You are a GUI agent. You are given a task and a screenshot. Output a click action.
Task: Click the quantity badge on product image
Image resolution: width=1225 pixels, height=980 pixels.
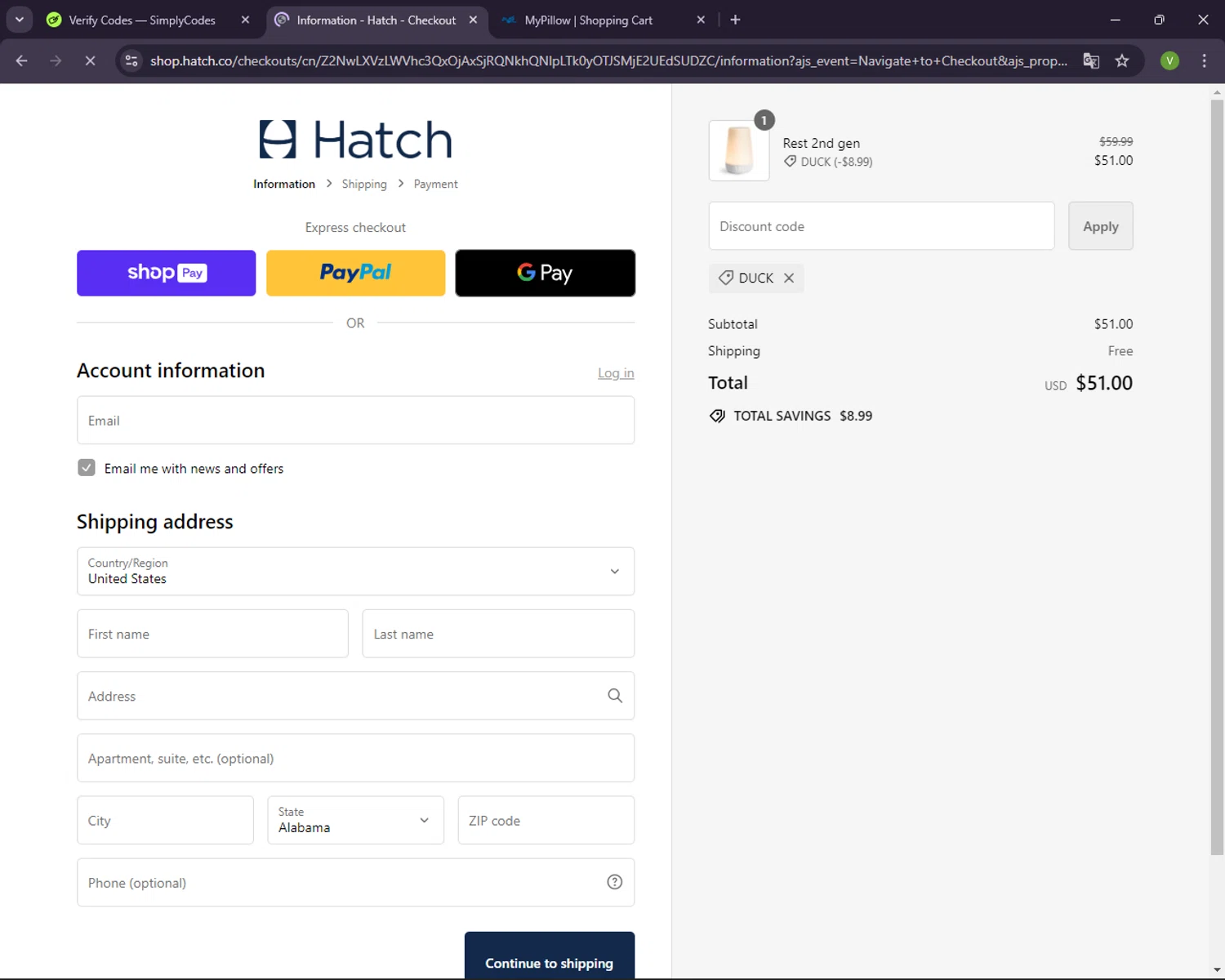pos(764,120)
